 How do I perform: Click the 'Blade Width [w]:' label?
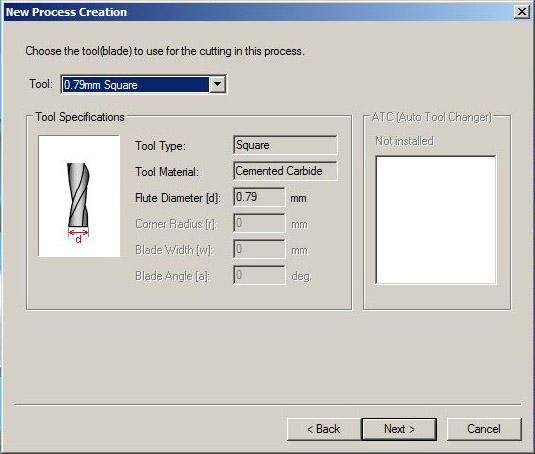coord(174,250)
